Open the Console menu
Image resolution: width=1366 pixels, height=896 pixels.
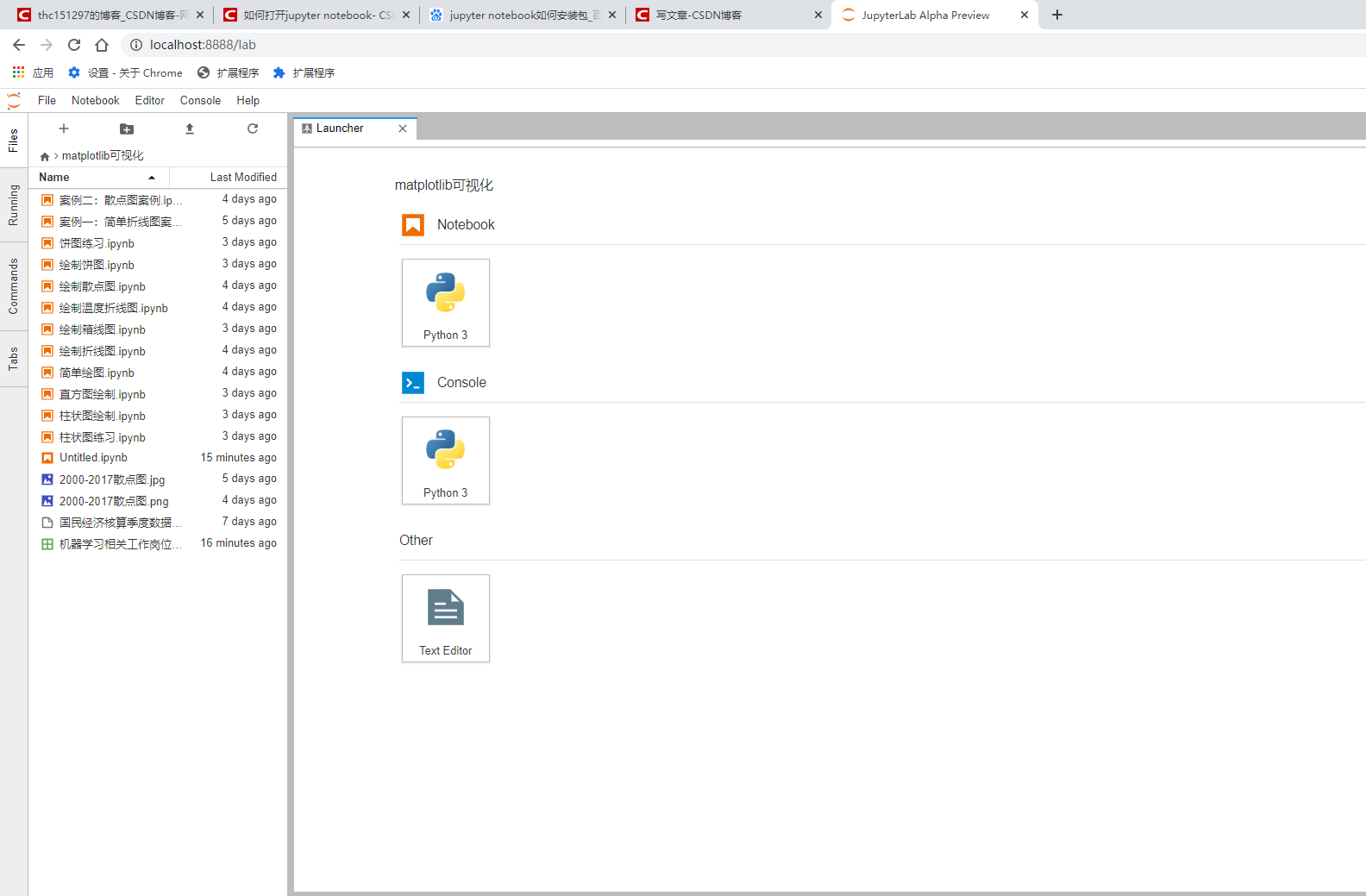tap(200, 100)
